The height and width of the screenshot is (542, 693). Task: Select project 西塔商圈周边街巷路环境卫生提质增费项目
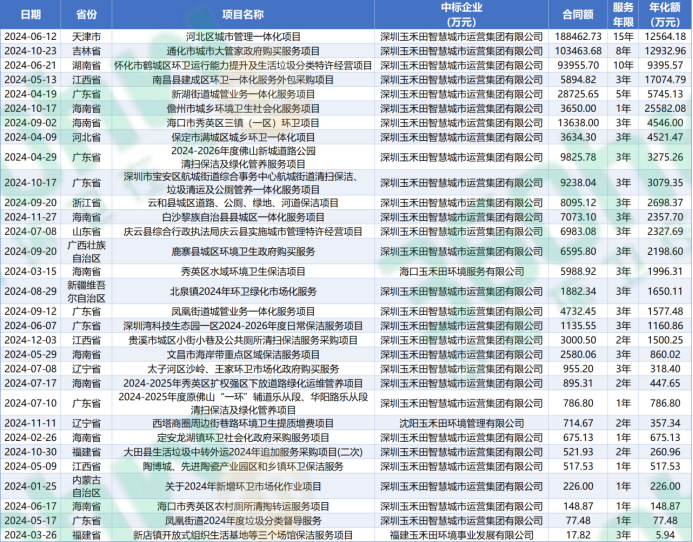click(x=243, y=423)
